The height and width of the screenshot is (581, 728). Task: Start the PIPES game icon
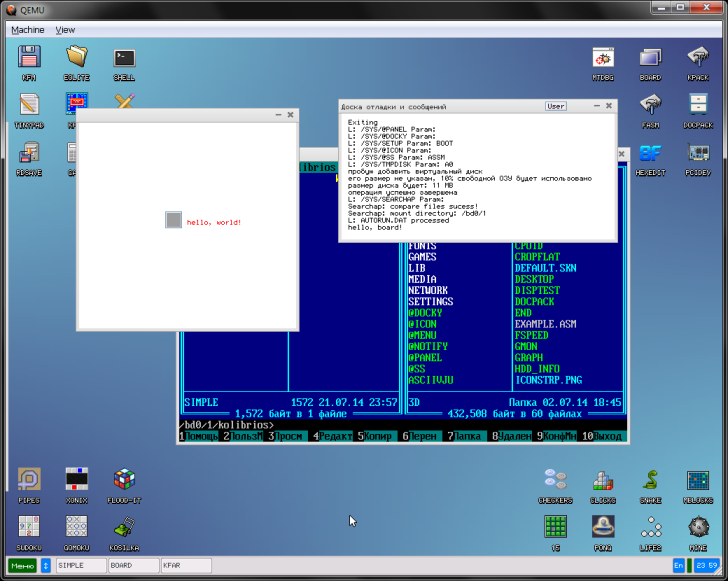point(29,485)
